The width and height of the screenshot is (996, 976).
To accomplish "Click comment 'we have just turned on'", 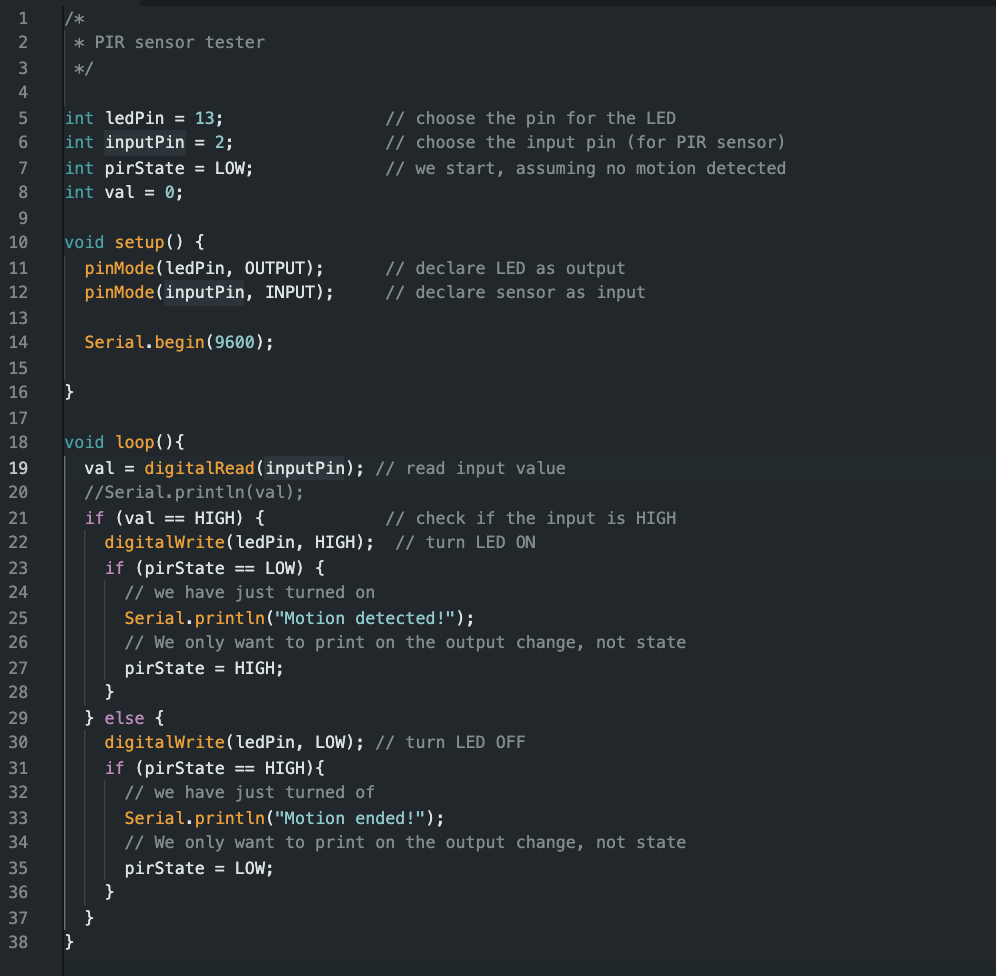I will pyautogui.click(x=264, y=592).
